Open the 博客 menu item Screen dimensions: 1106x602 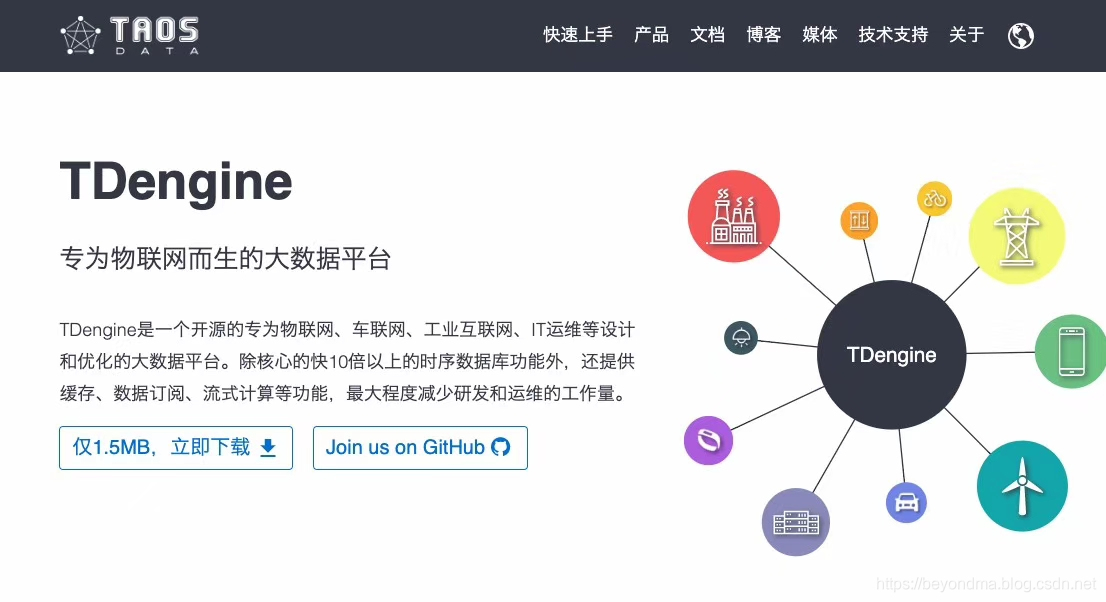coord(764,35)
